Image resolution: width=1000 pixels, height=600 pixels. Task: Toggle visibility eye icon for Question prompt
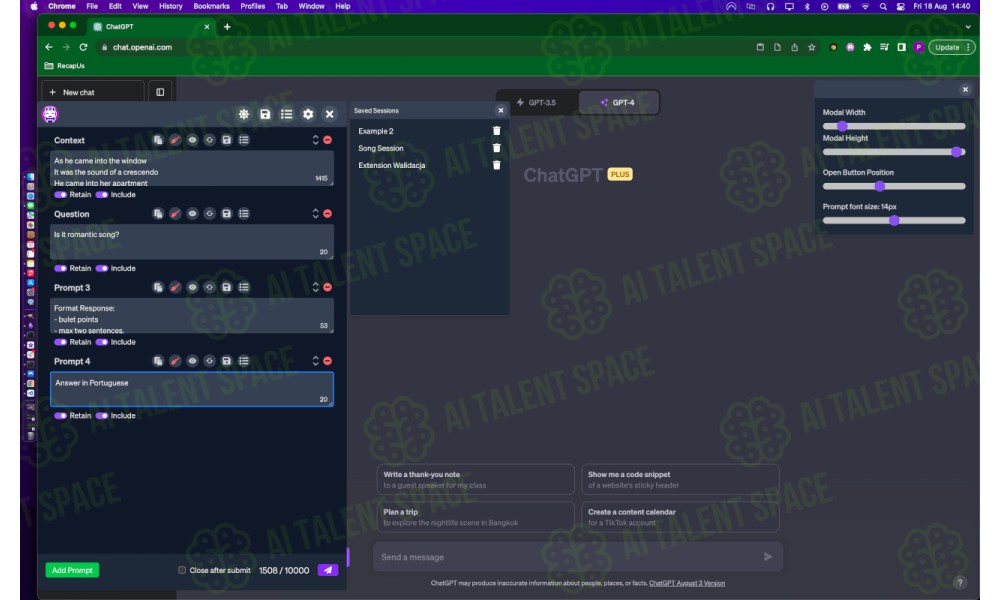[x=192, y=214]
